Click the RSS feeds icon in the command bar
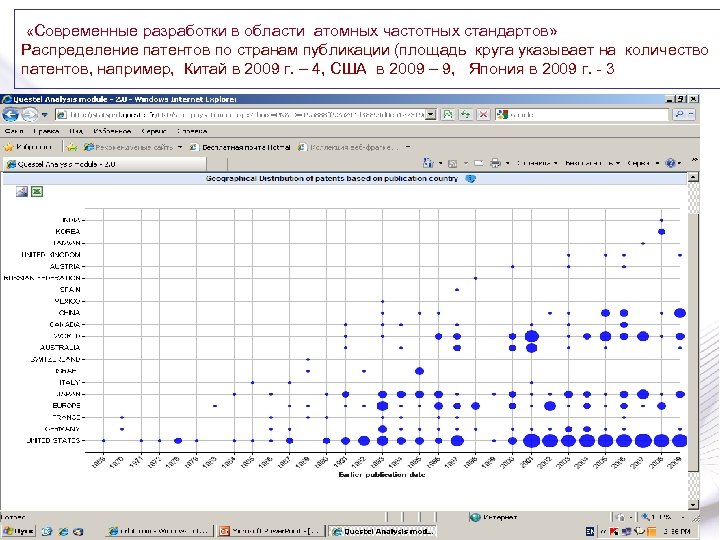 click(452, 163)
